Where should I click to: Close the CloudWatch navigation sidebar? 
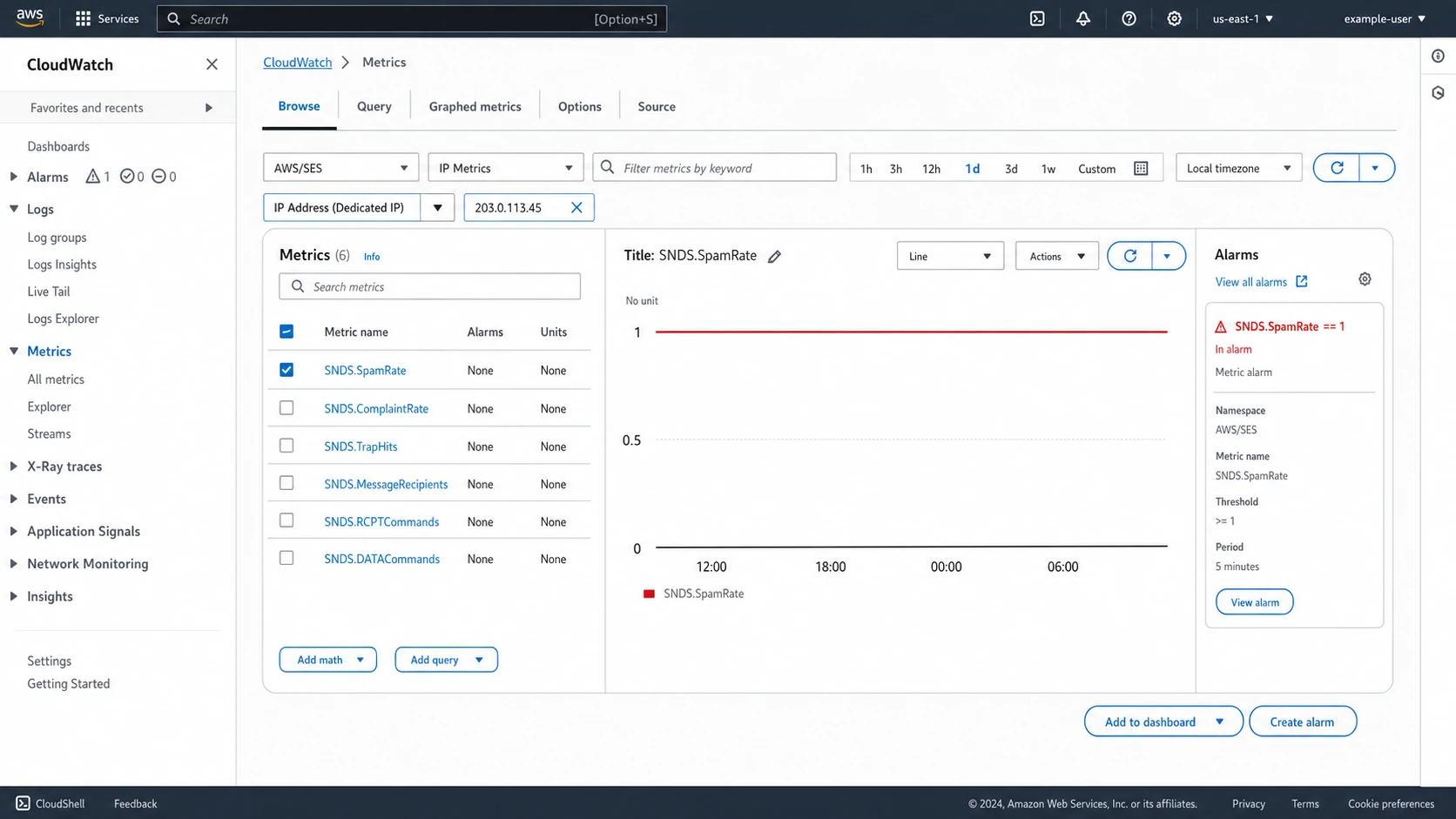pyautogui.click(x=212, y=64)
